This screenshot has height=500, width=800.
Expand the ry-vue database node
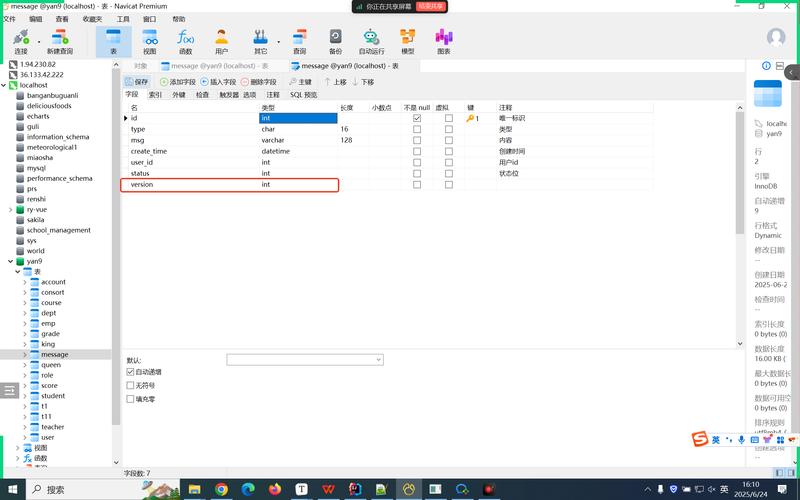[11, 209]
